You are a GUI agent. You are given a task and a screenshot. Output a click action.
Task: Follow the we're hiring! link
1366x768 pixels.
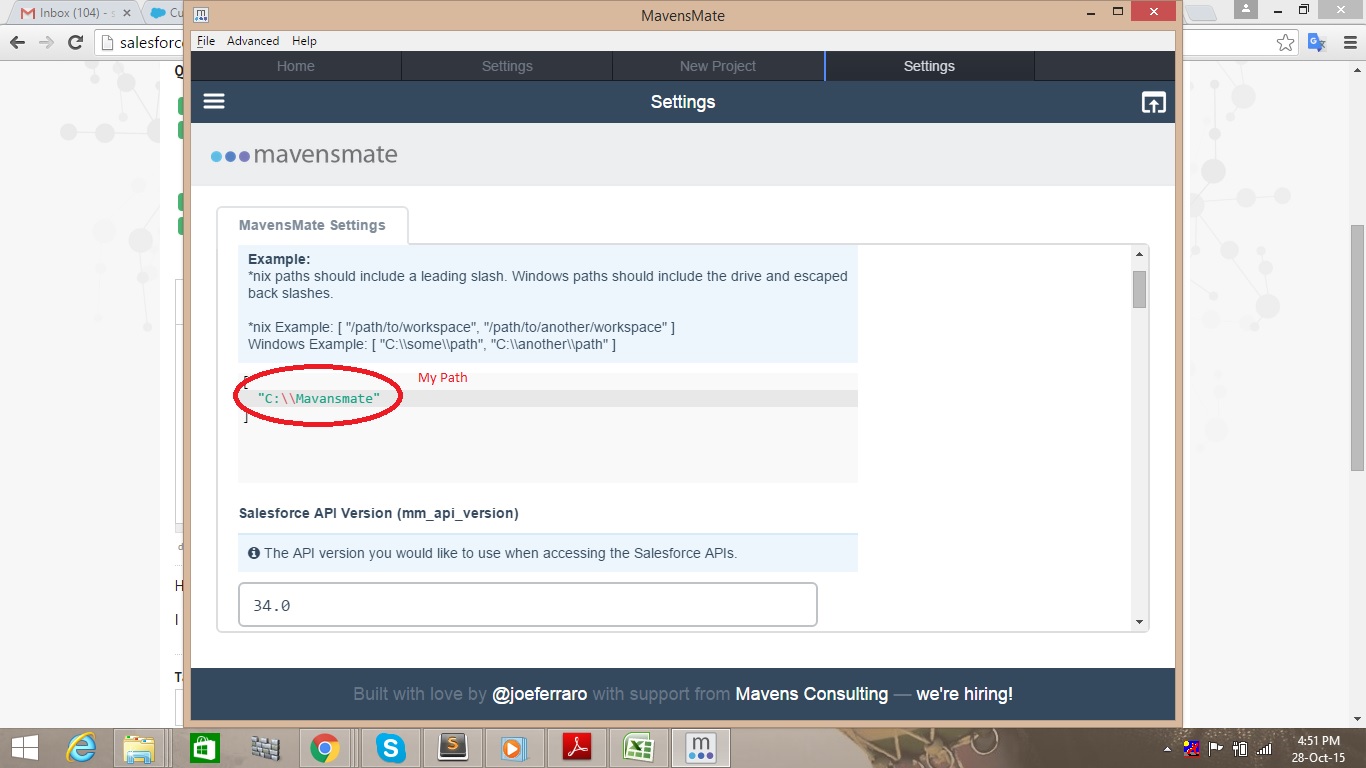pyautogui.click(x=964, y=694)
